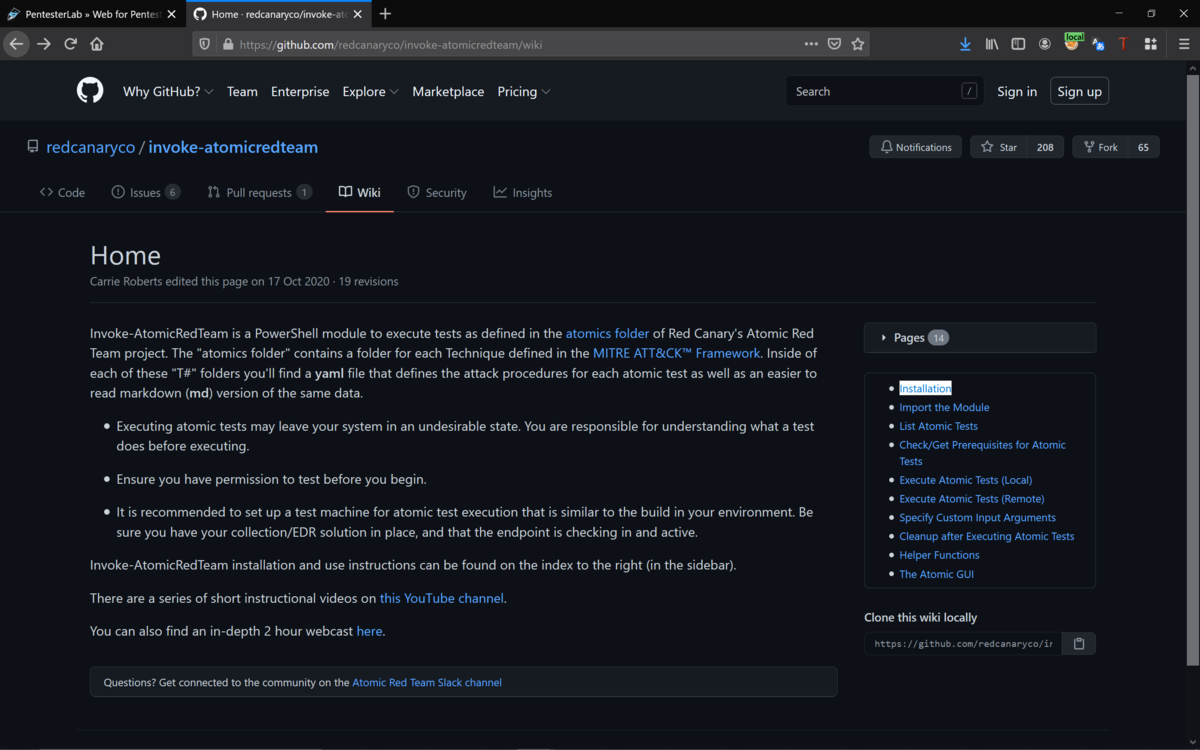Open the Issues tab

[146, 192]
